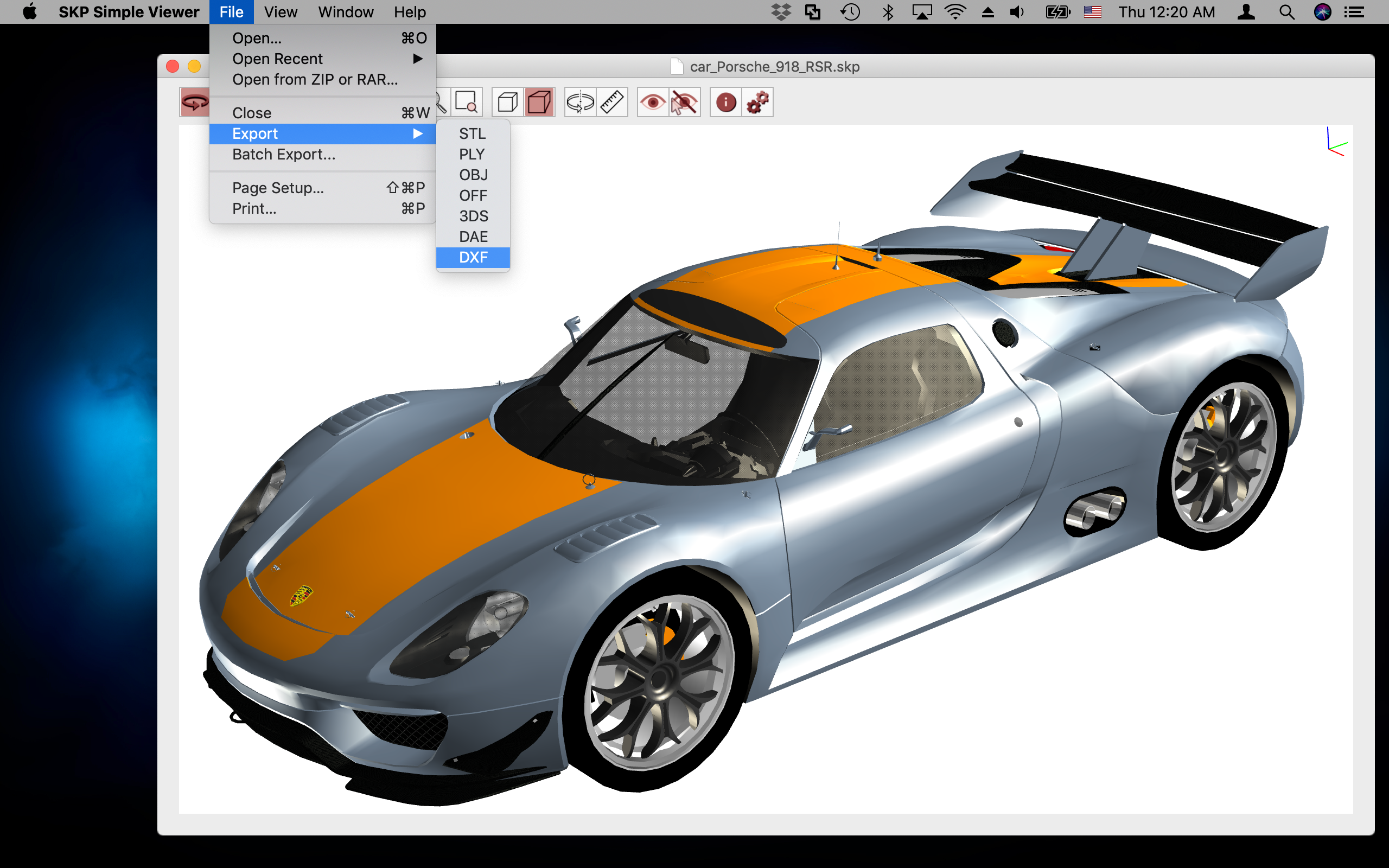
Task: Open the model info icon
Action: [725, 103]
